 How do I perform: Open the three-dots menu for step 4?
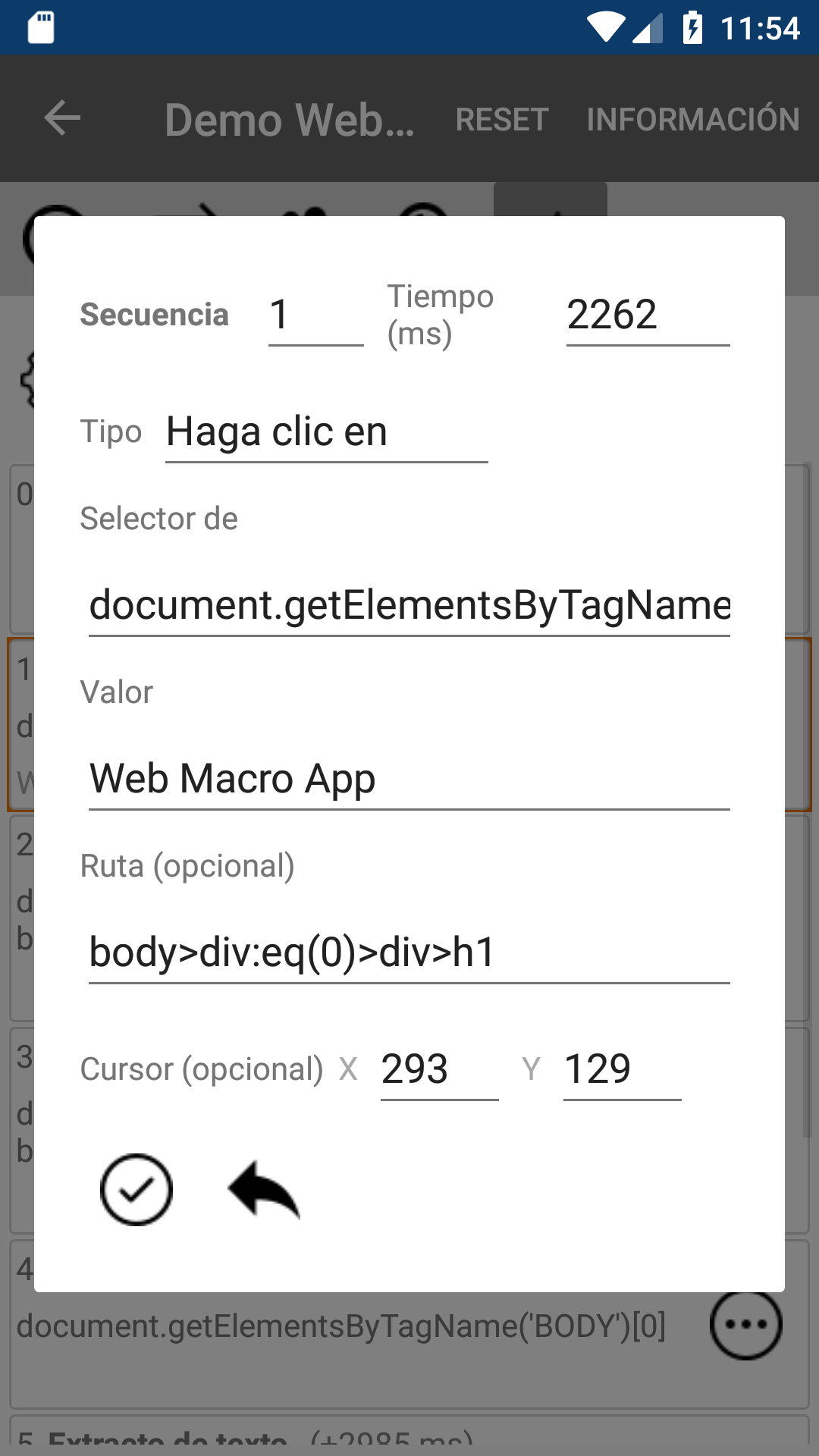[746, 1324]
